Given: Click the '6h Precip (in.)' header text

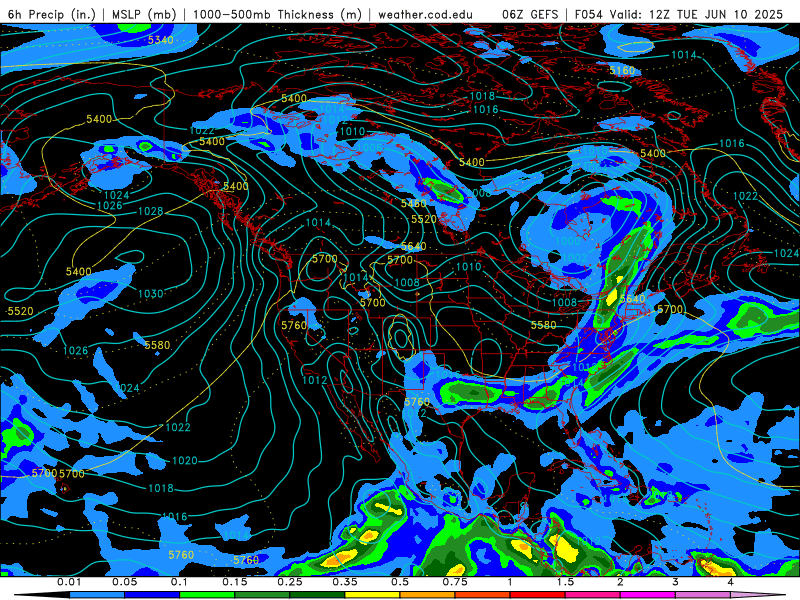Looking at the screenshot, I should point(52,14).
